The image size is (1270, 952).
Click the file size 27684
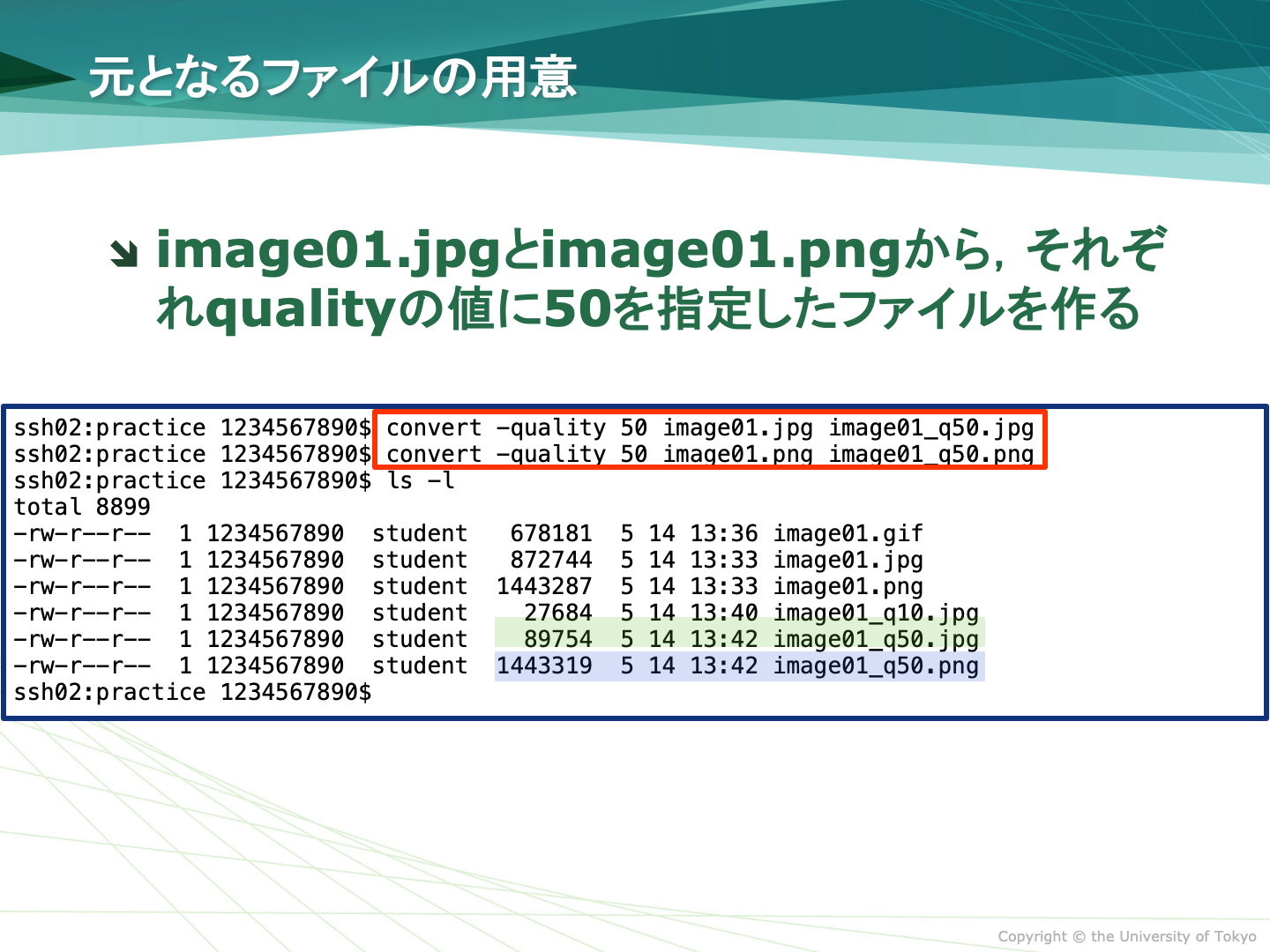pos(558,613)
